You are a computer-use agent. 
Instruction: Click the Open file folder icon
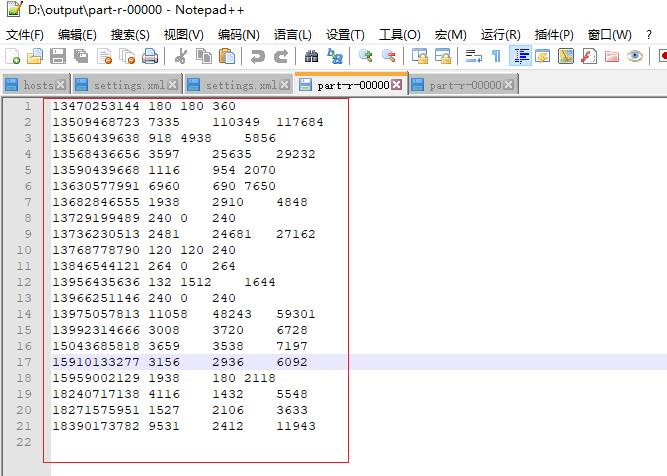point(35,56)
